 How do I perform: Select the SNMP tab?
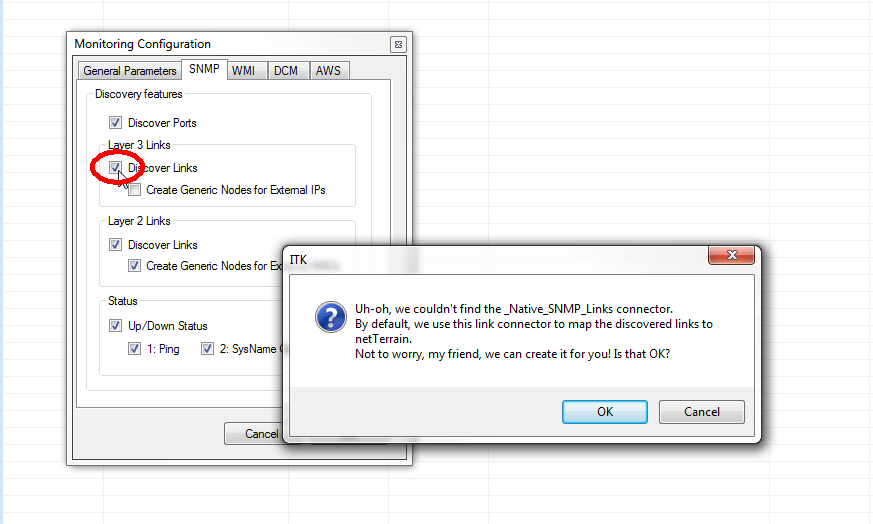204,69
